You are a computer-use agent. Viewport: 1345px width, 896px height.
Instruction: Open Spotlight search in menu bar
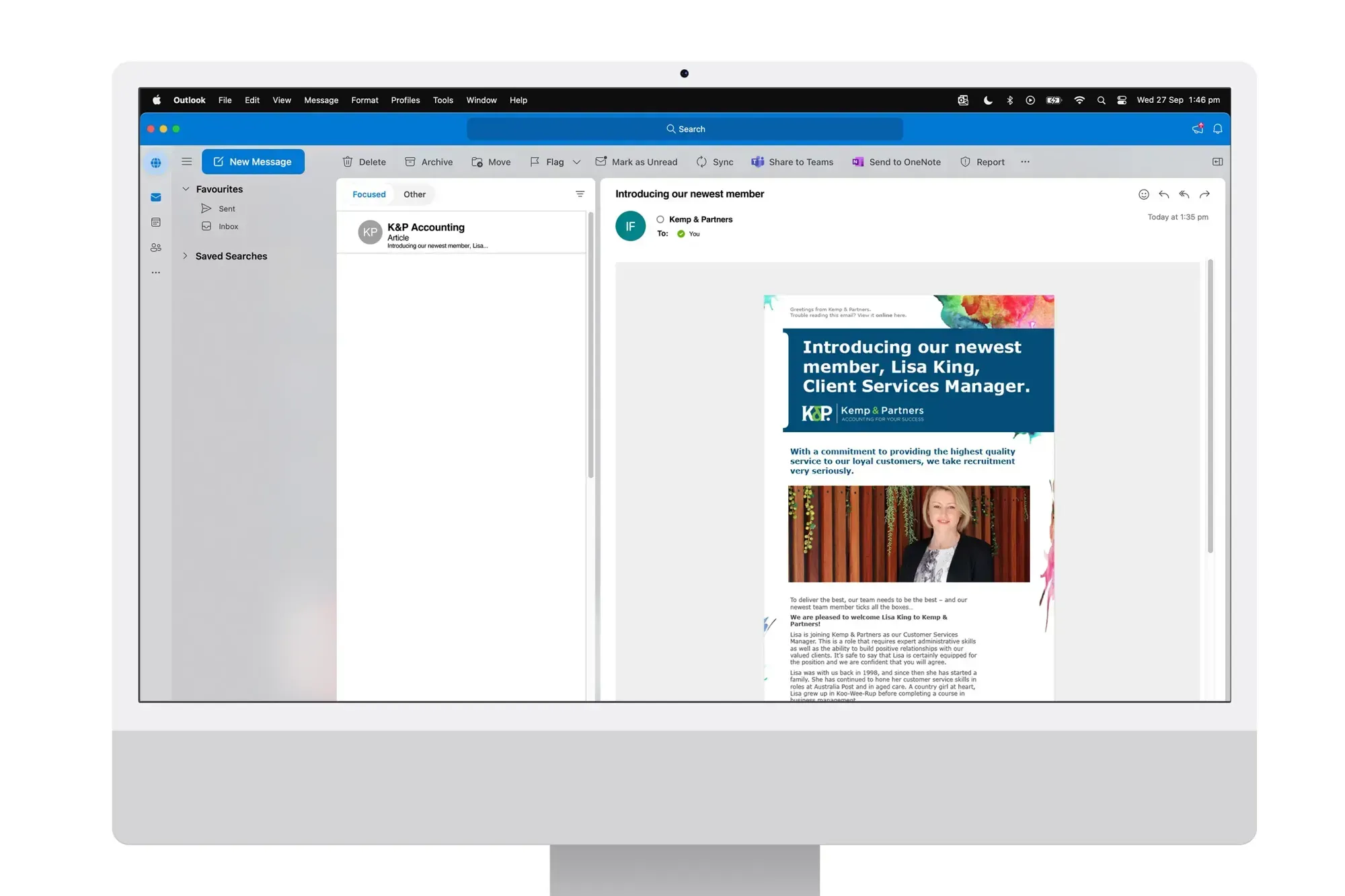(1101, 100)
